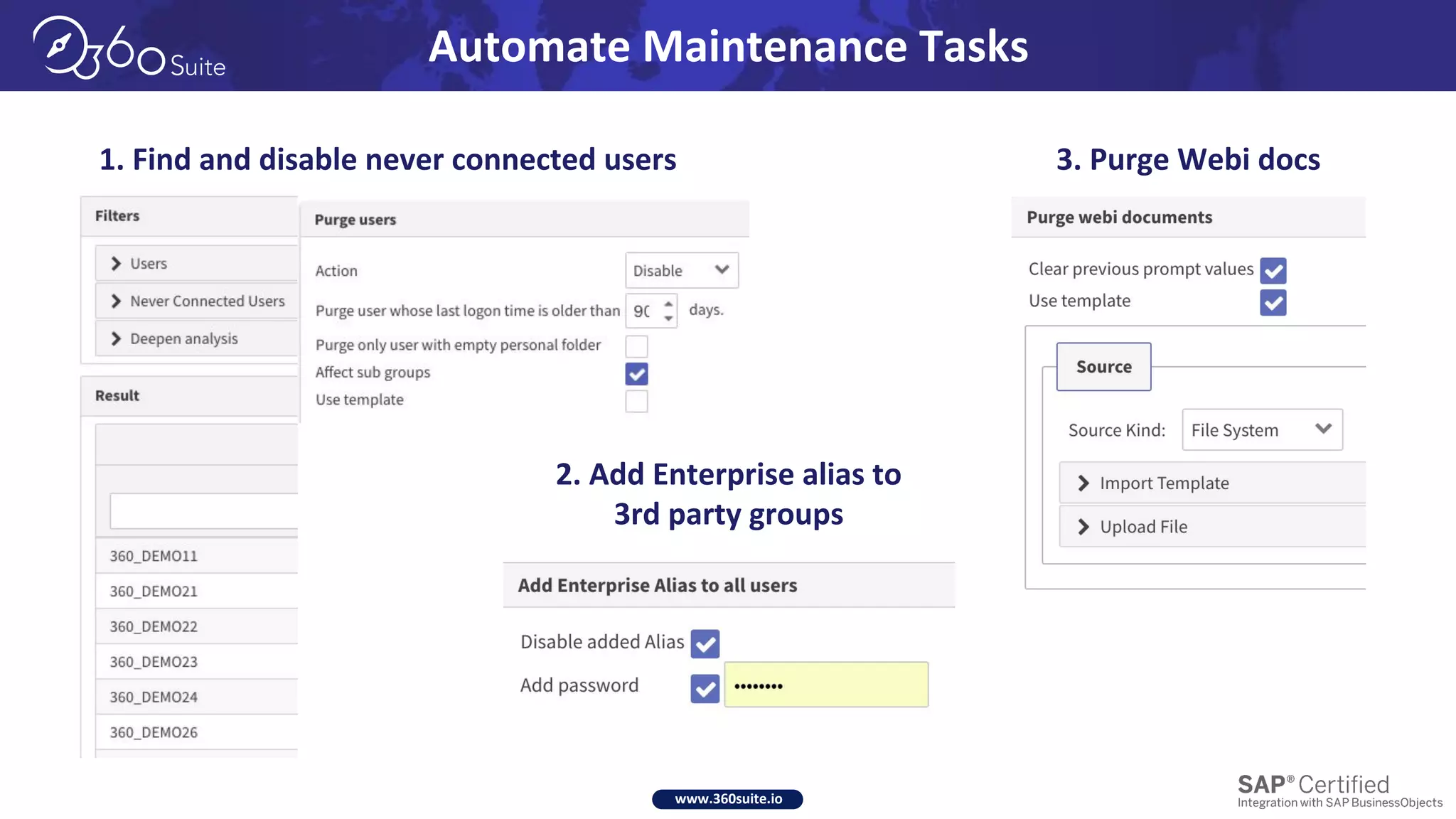Select the 360_DEMO21 row
The height and width of the screenshot is (819, 1456).
[x=197, y=591]
